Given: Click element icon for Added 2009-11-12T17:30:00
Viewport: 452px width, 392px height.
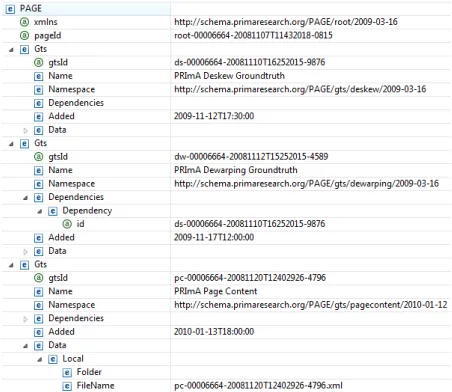Looking at the screenshot, I should pyautogui.click(x=39, y=117).
